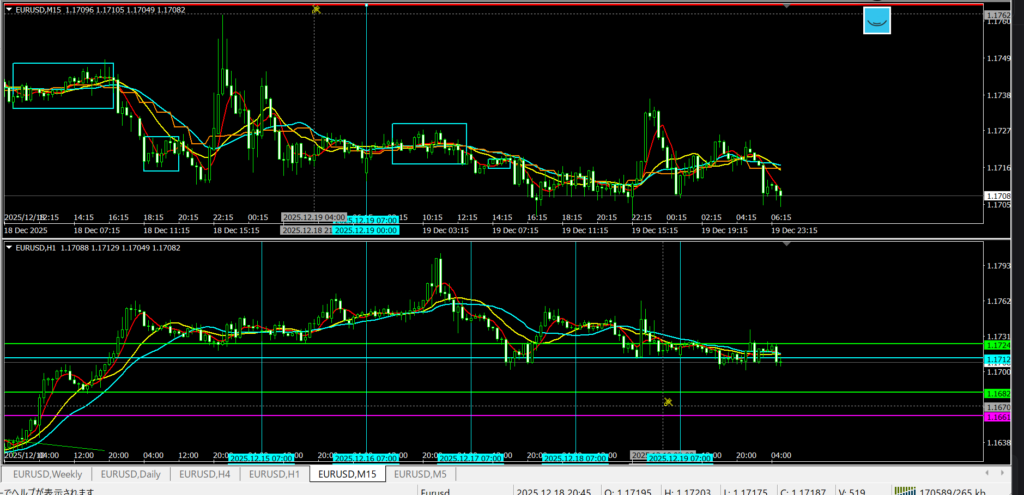Expand the EURUSD,M15 chart title triangle
This screenshot has height=495, width=1024.
click(10, 10)
